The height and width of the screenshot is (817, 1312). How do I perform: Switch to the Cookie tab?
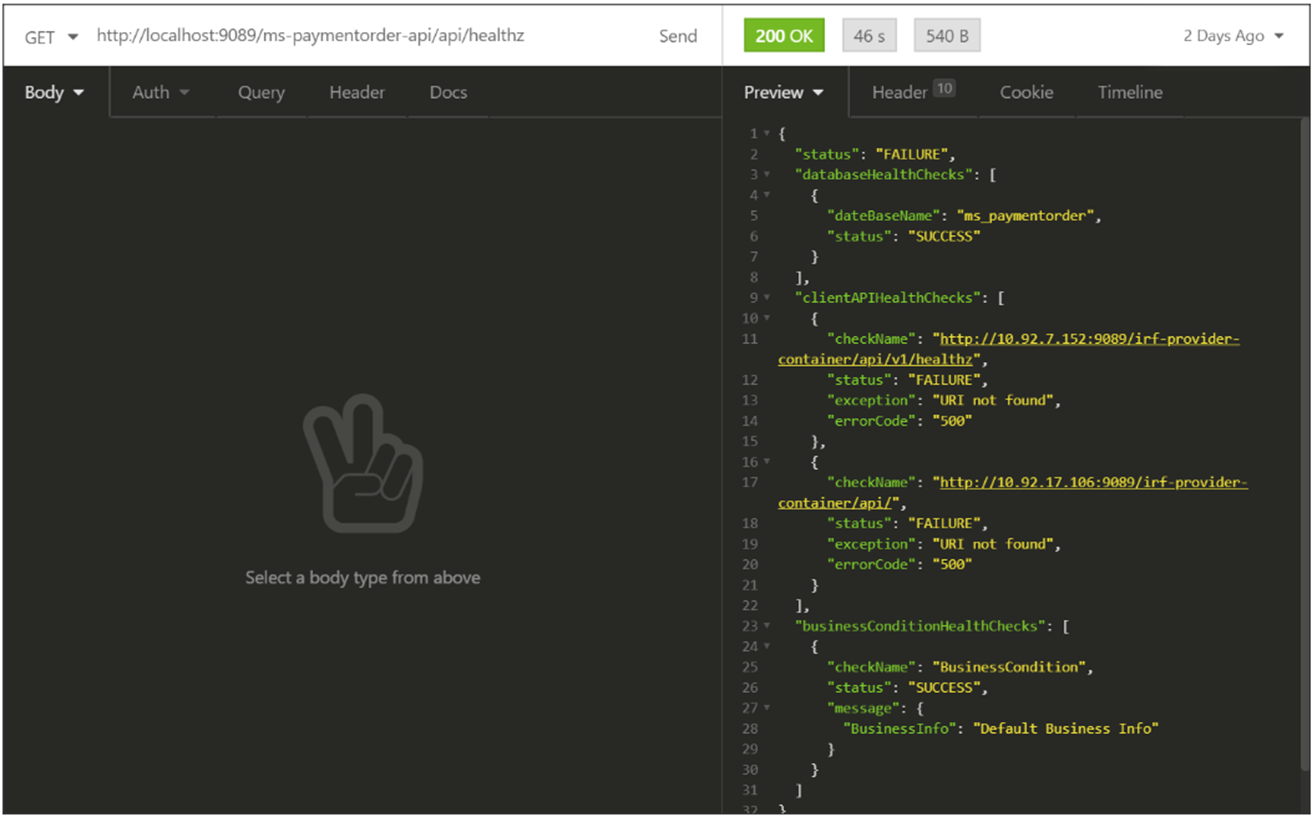(1026, 92)
